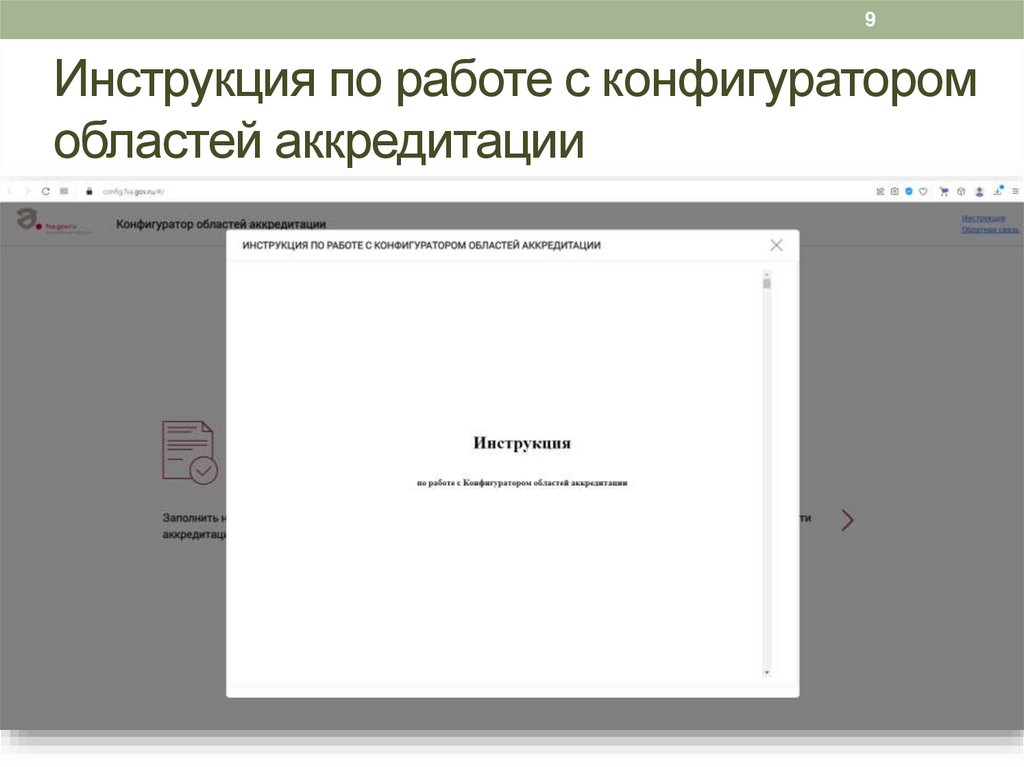Image resolution: width=1024 pixels, height=767 pixels.
Task: Click inside the browser address bar
Action: pos(140,189)
